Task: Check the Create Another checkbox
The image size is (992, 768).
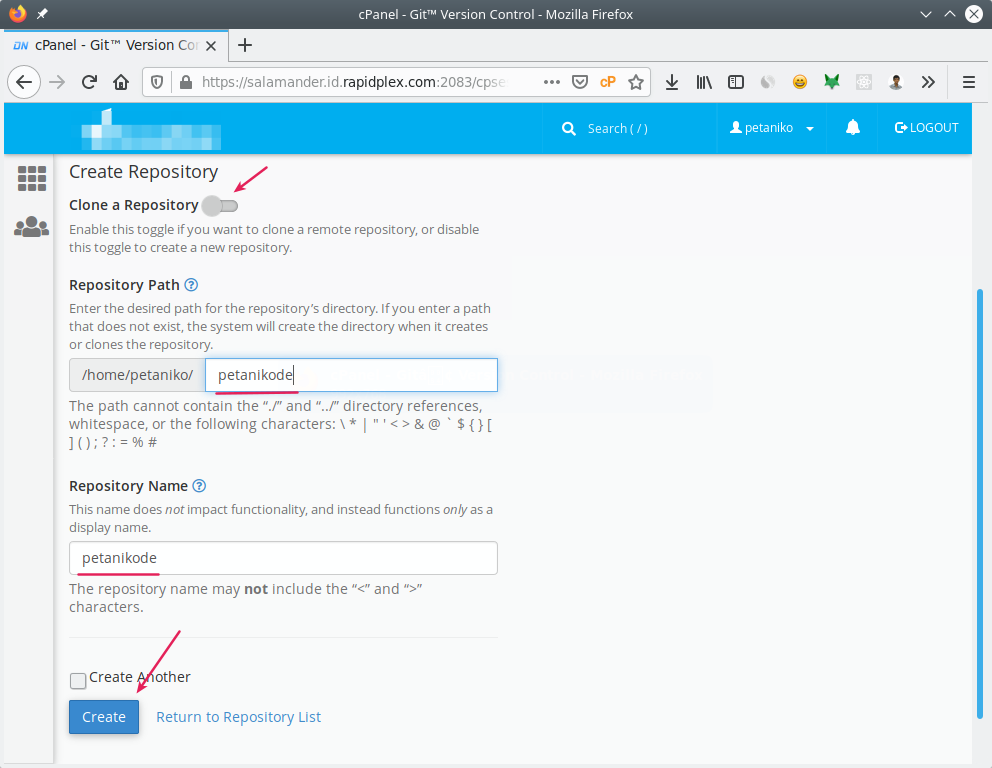Action: [77, 680]
